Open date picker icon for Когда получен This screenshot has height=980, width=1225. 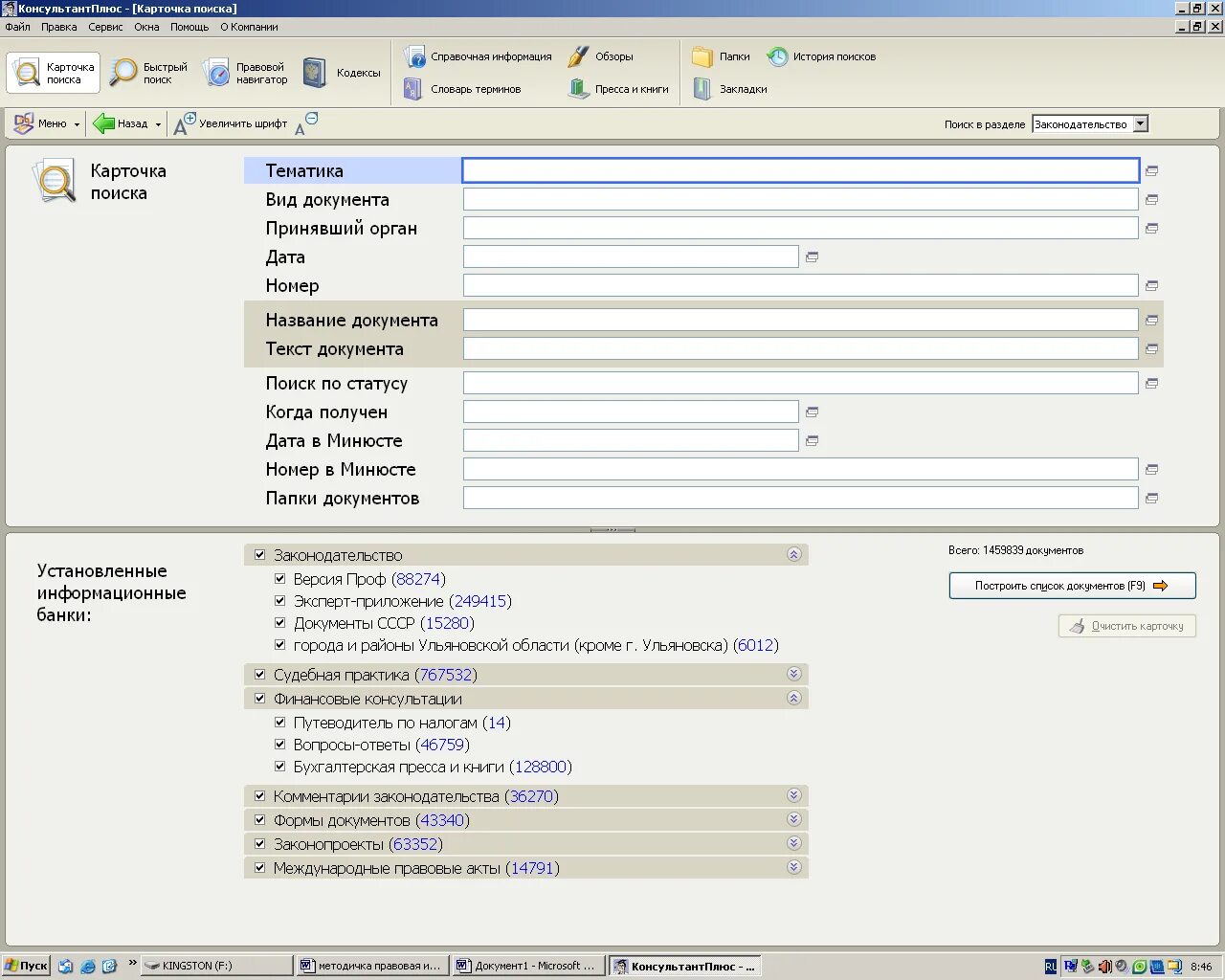[812, 412]
